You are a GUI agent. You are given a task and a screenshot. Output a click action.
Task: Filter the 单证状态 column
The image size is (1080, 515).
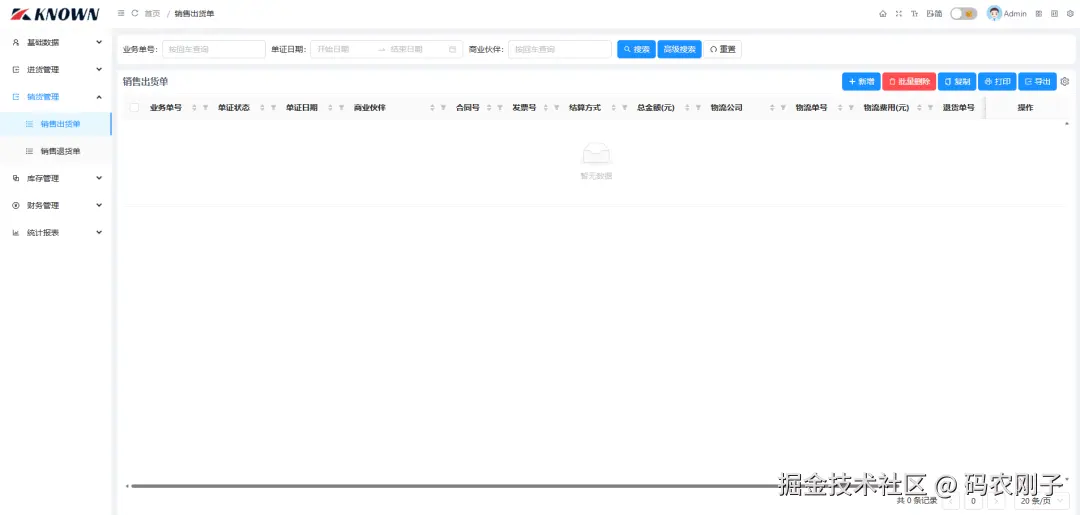(273, 108)
